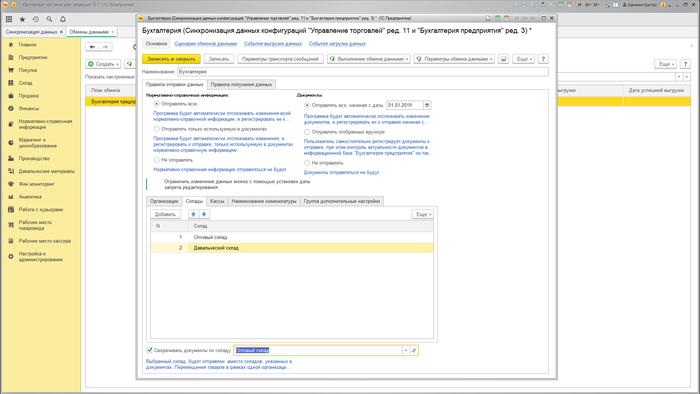Image resolution: width=700 pixels, height=394 pixels.
Task: Click back arrow in Обмены данными window
Action: click(x=92, y=47)
